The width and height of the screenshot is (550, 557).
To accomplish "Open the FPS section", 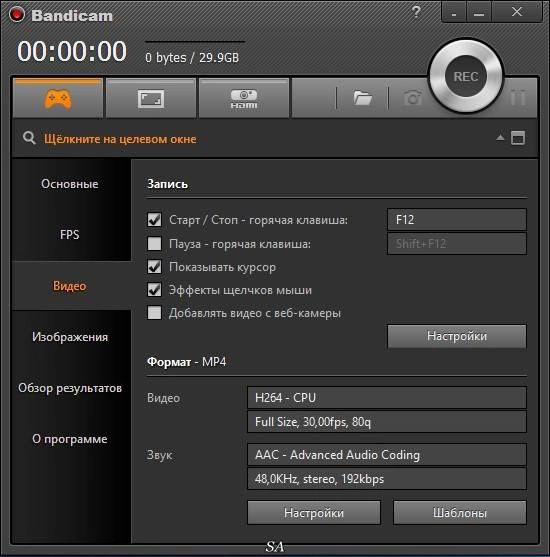I will [x=70, y=234].
